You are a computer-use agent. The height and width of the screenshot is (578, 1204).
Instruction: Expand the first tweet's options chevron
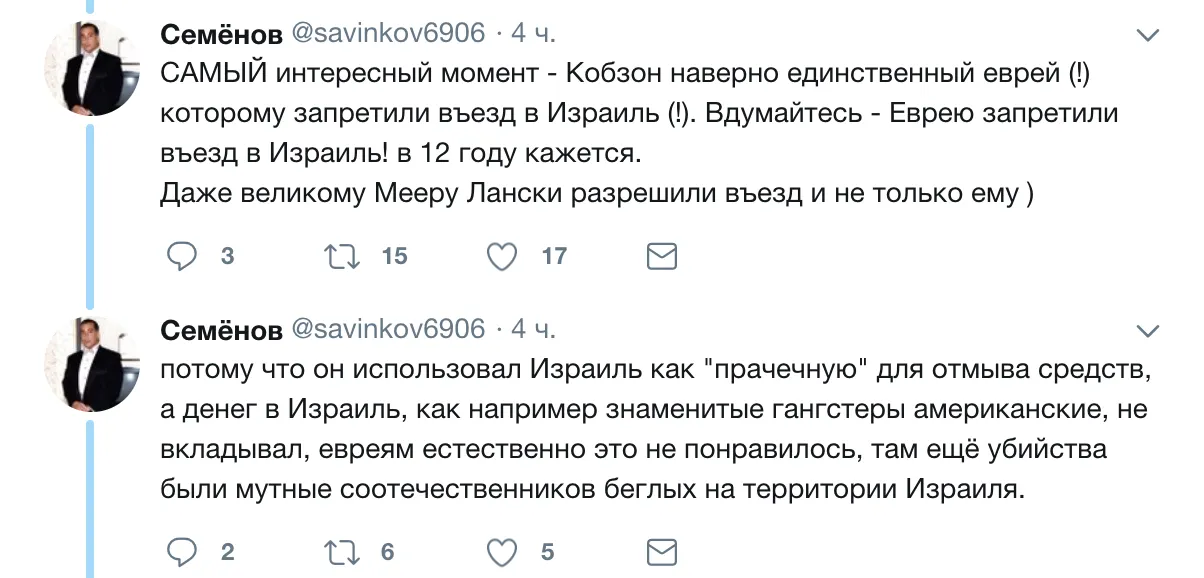1150,35
